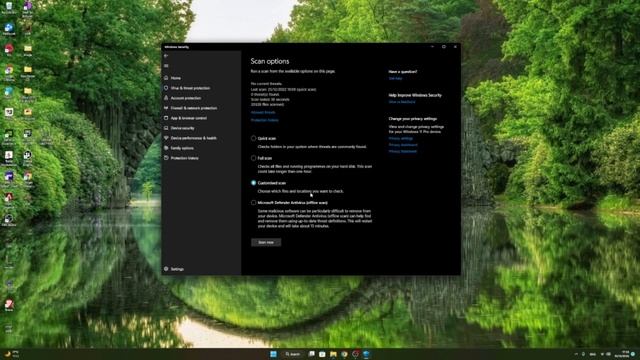The height and width of the screenshot is (360, 640).
Task: Click the weather widget on taskbar
Action: pos(11,354)
